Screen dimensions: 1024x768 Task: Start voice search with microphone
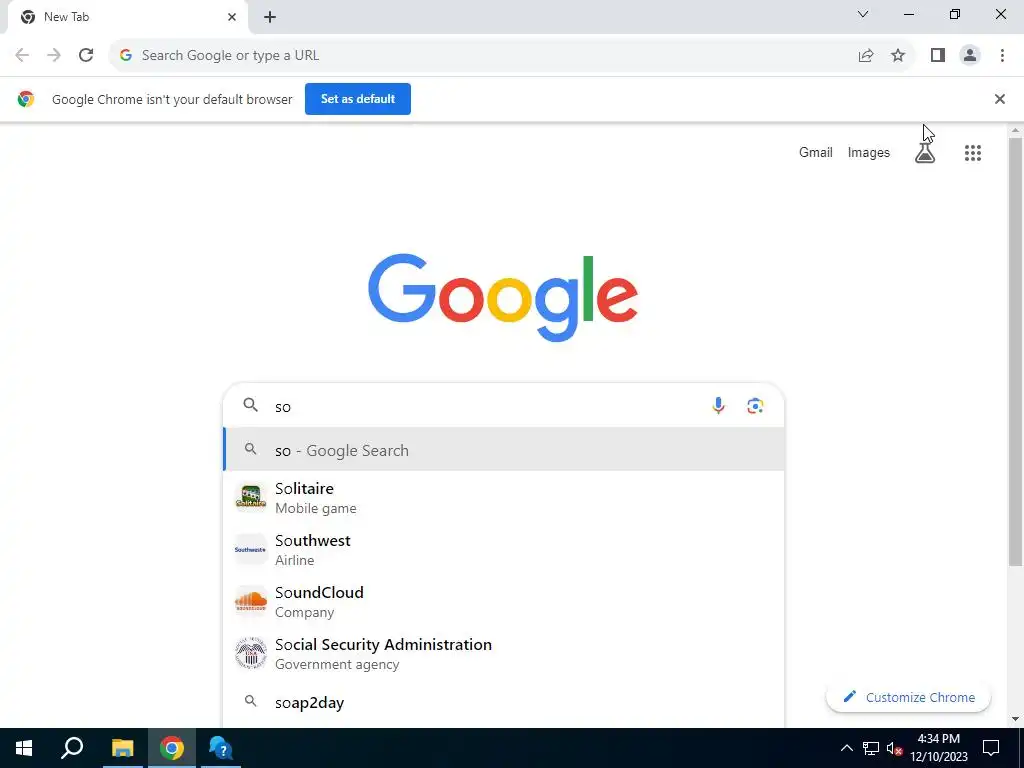[718, 406]
